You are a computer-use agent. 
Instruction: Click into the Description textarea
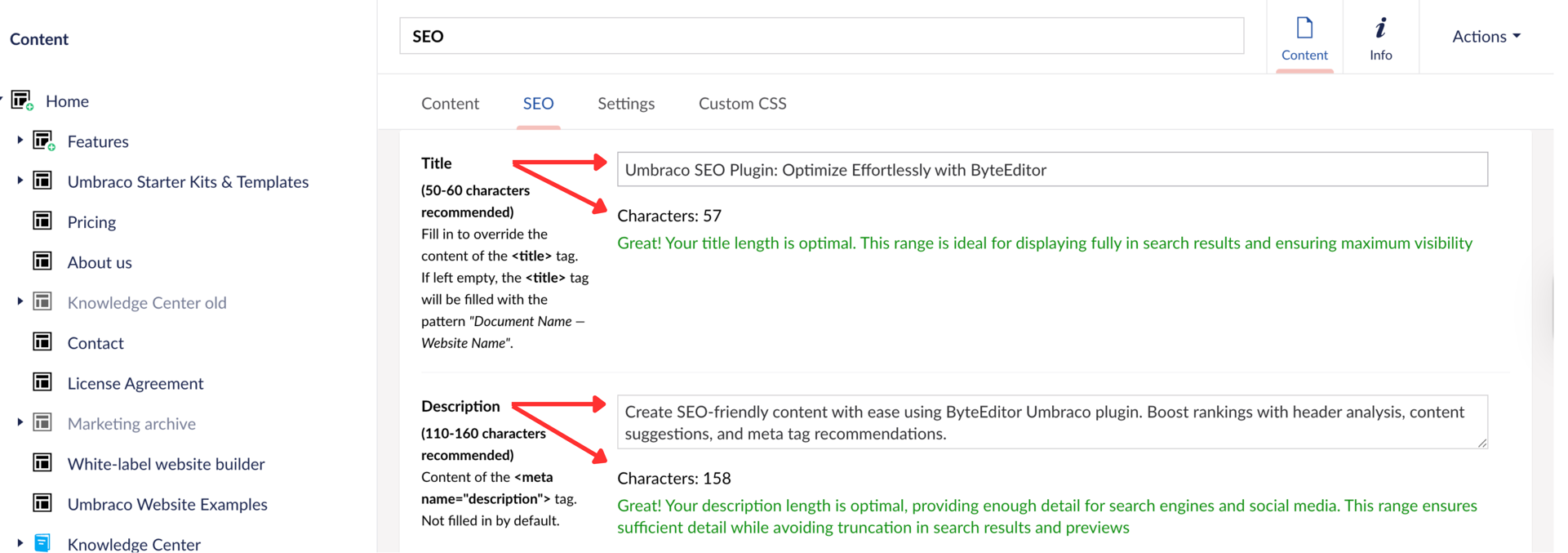point(1051,422)
